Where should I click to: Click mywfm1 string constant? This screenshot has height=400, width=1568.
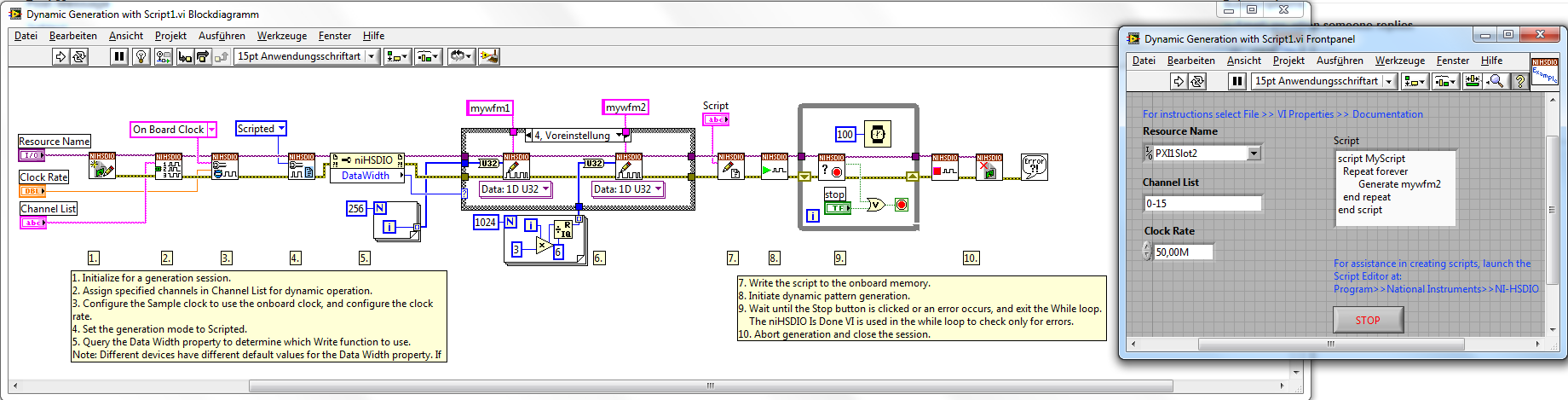coord(491,108)
